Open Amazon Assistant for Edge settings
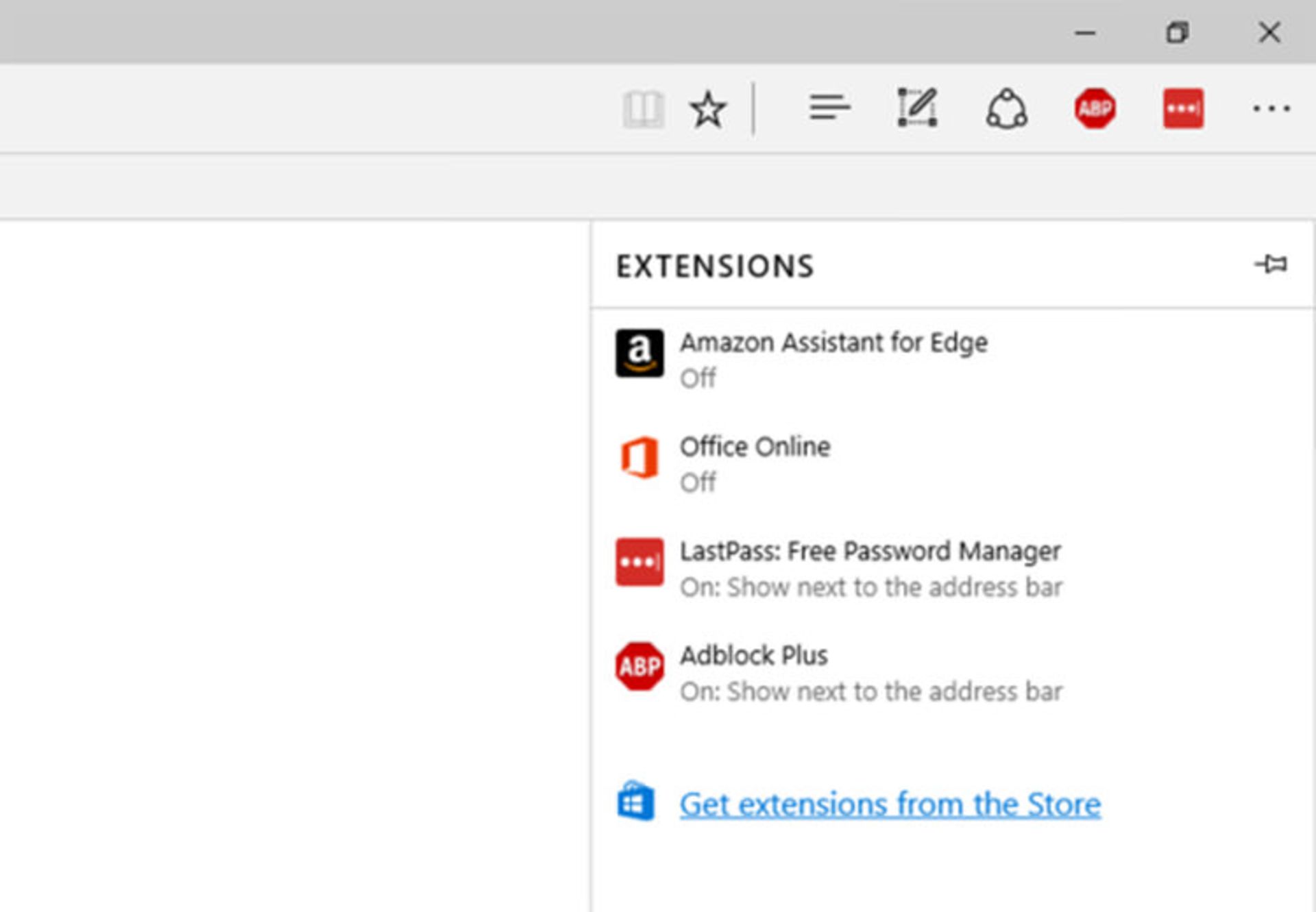 833,342
